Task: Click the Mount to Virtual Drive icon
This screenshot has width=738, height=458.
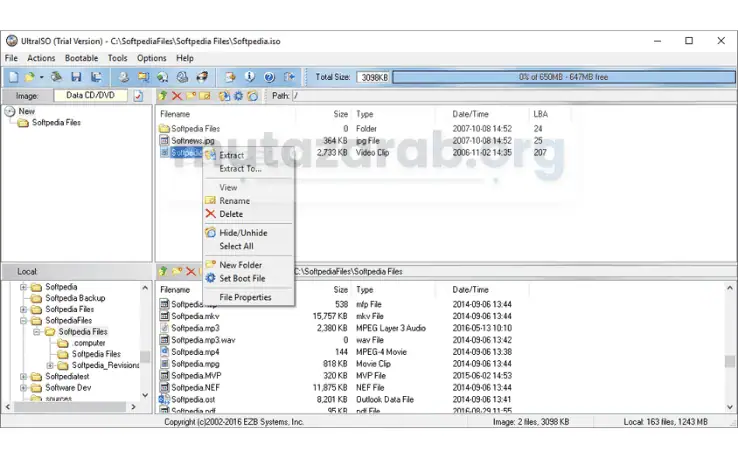Action: pos(182,77)
